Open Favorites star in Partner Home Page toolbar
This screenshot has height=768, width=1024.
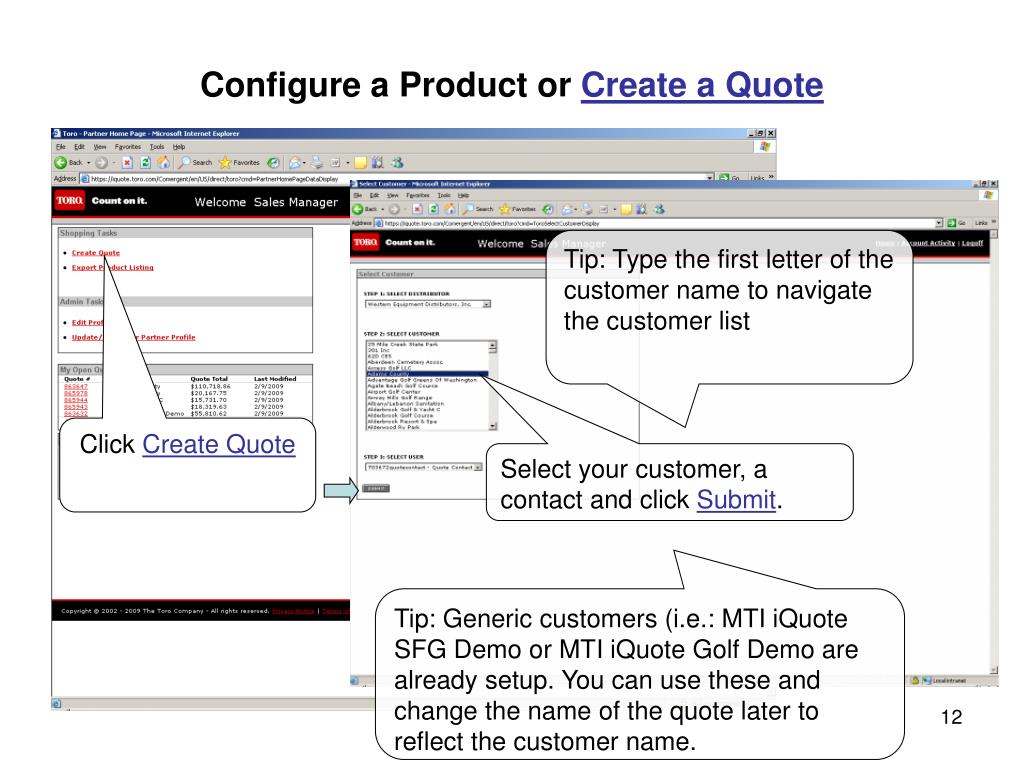[x=239, y=163]
